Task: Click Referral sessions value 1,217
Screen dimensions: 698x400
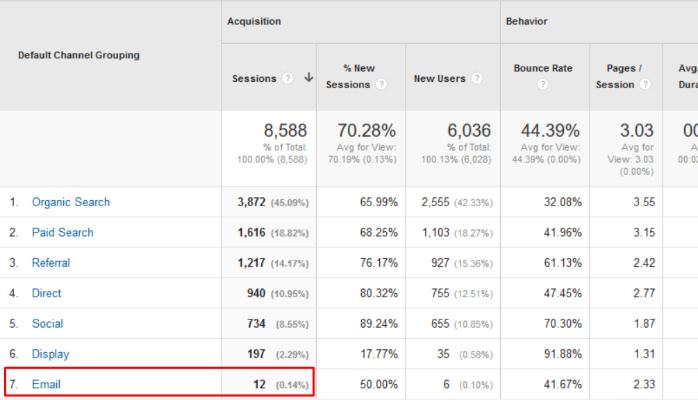Action: pyautogui.click(x=252, y=263)
